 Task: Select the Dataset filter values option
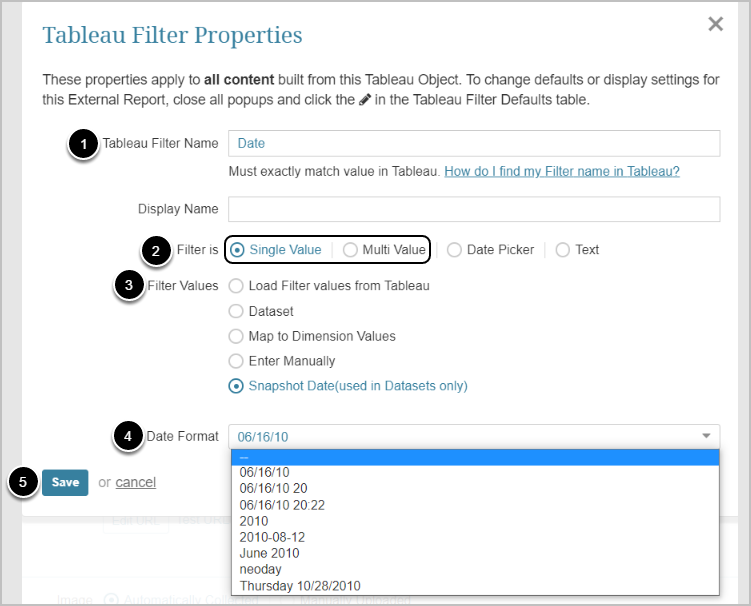click(236, 311)
